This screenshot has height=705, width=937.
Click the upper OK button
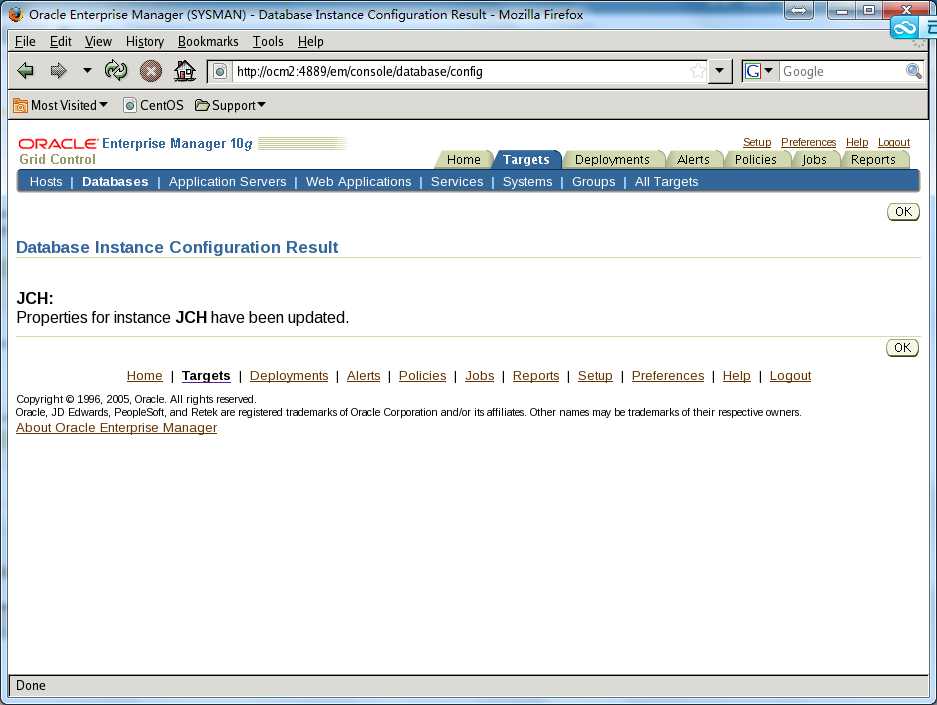pos(904,212)
